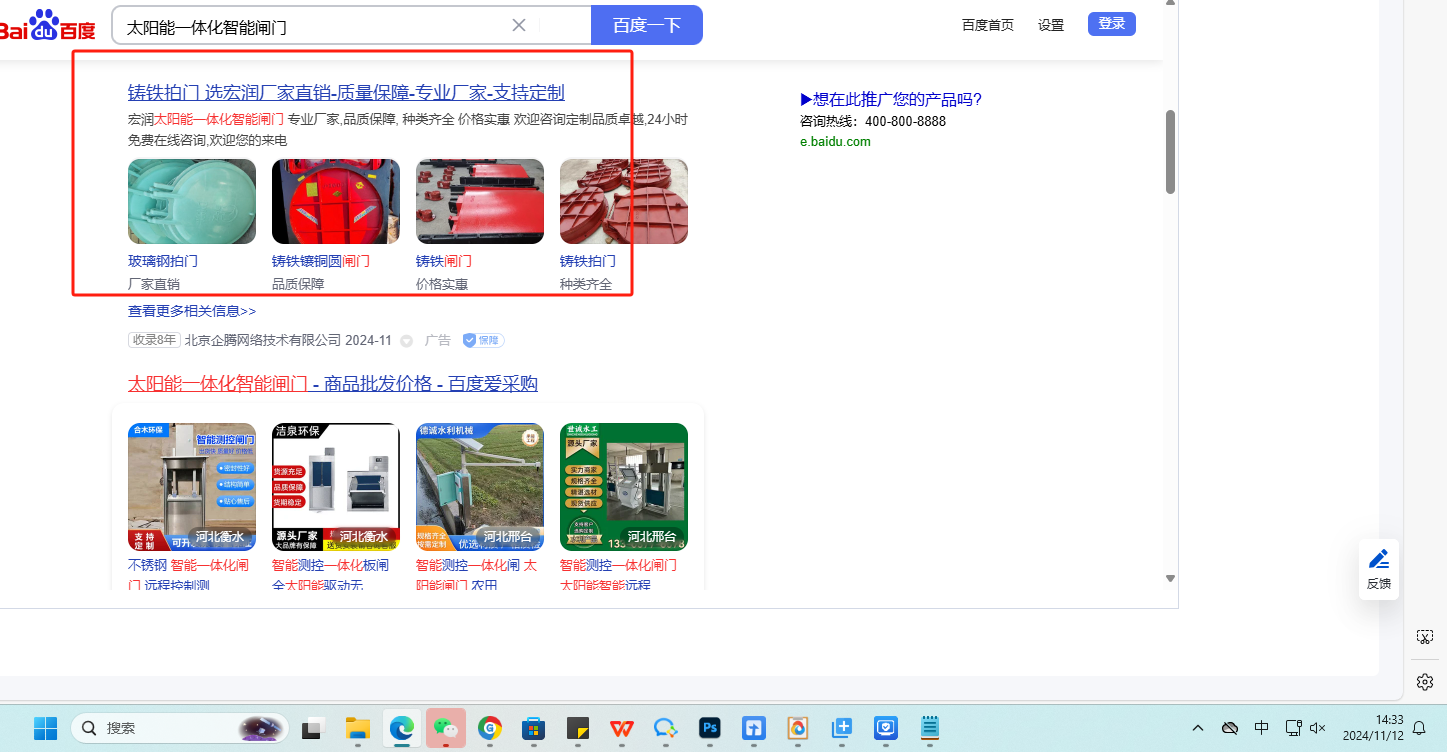Open Photoshop from the taskbar
The image size is (1447, 752).
click(710, 728)
